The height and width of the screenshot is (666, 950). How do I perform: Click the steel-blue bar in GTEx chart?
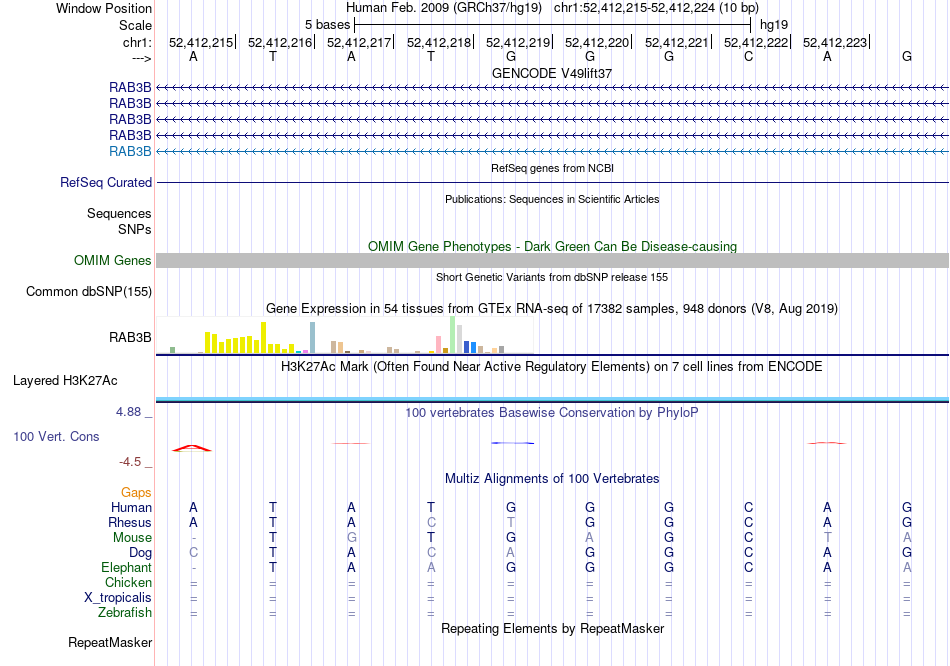(x=312, y=338)
